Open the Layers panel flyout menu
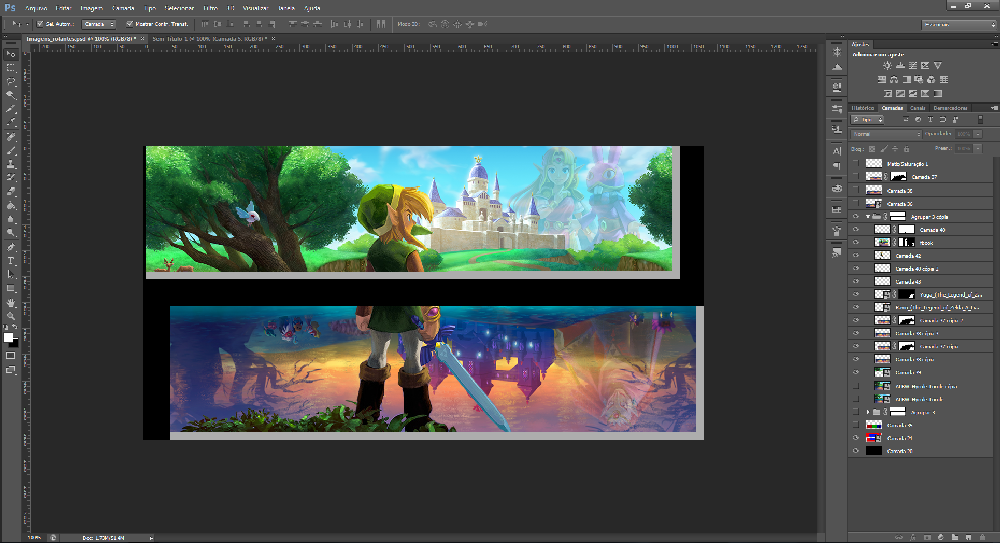The image size is (1000, 543). coord(993,108)
